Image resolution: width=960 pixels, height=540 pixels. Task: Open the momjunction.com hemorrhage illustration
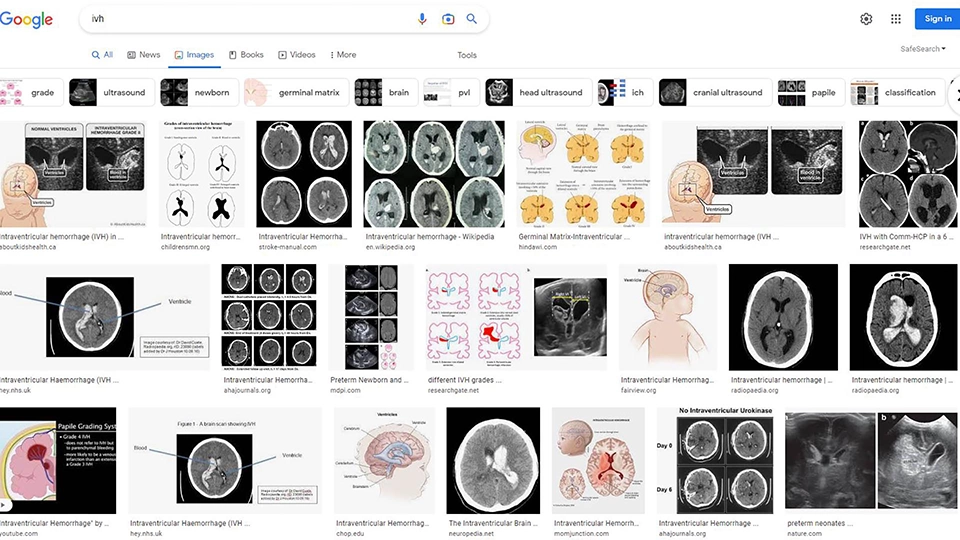598,460
